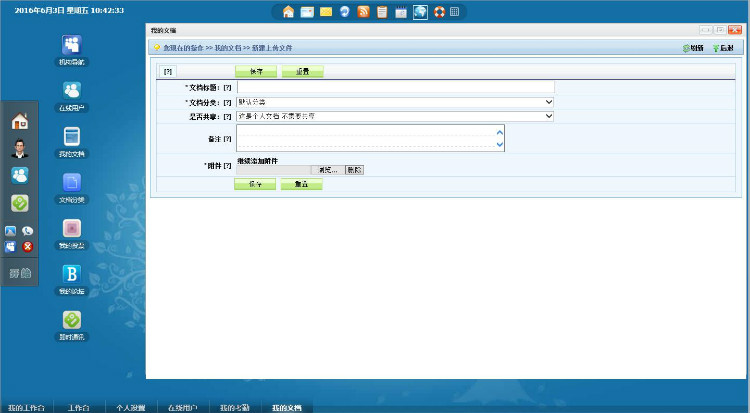
Task: Click the small grid icon in top dock
Action: pos(455,11)
